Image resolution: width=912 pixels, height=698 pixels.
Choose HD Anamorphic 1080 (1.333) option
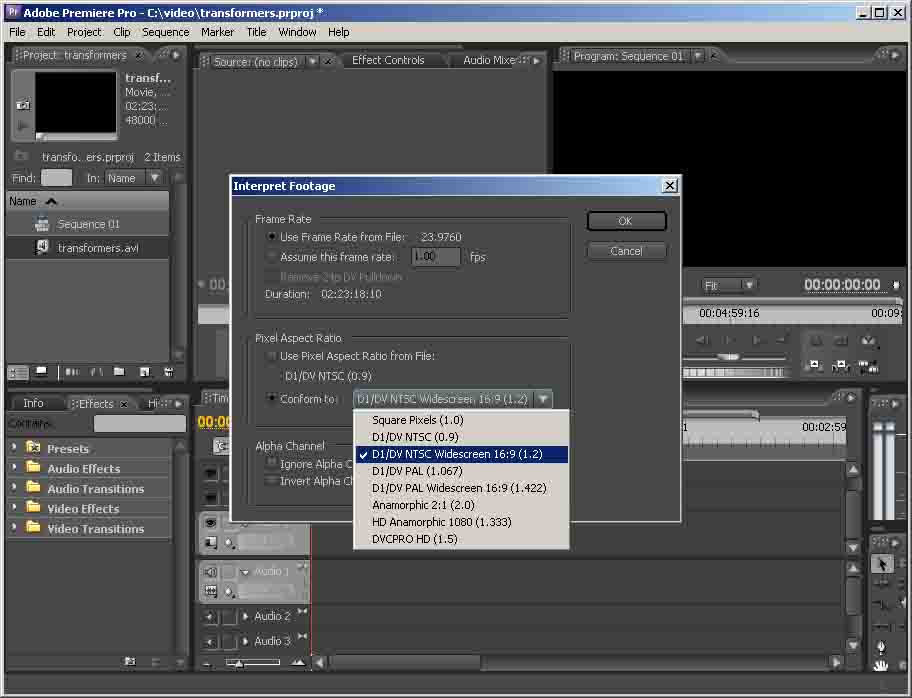pos(461,522)
